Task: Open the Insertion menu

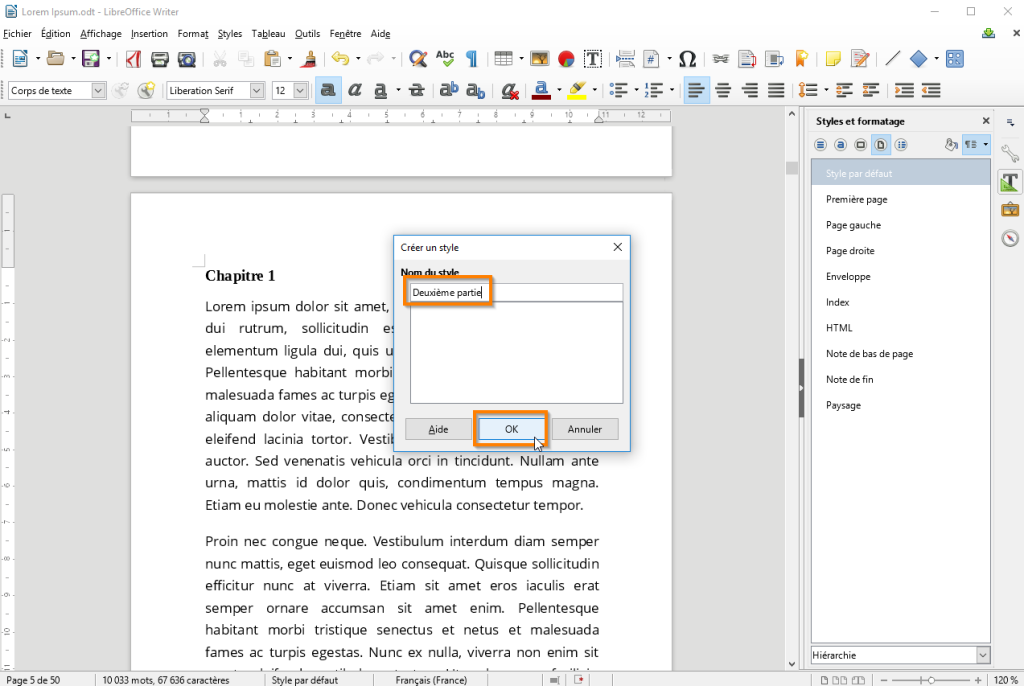Action: (149, 33)
